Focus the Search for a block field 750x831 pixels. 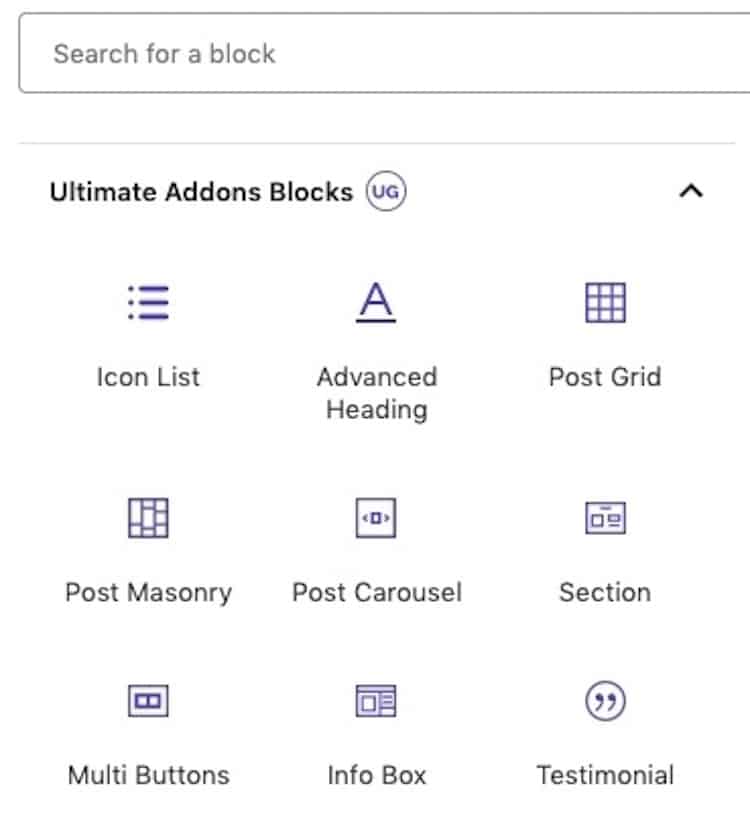click(x=384, y=54)
